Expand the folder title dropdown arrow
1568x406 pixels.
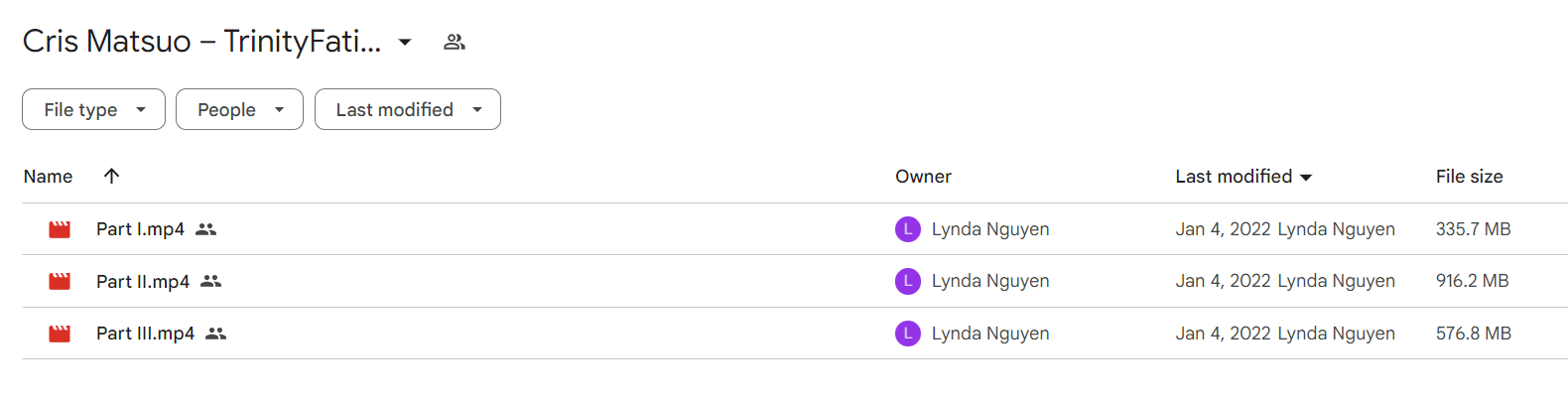click(x=405, y=42)
